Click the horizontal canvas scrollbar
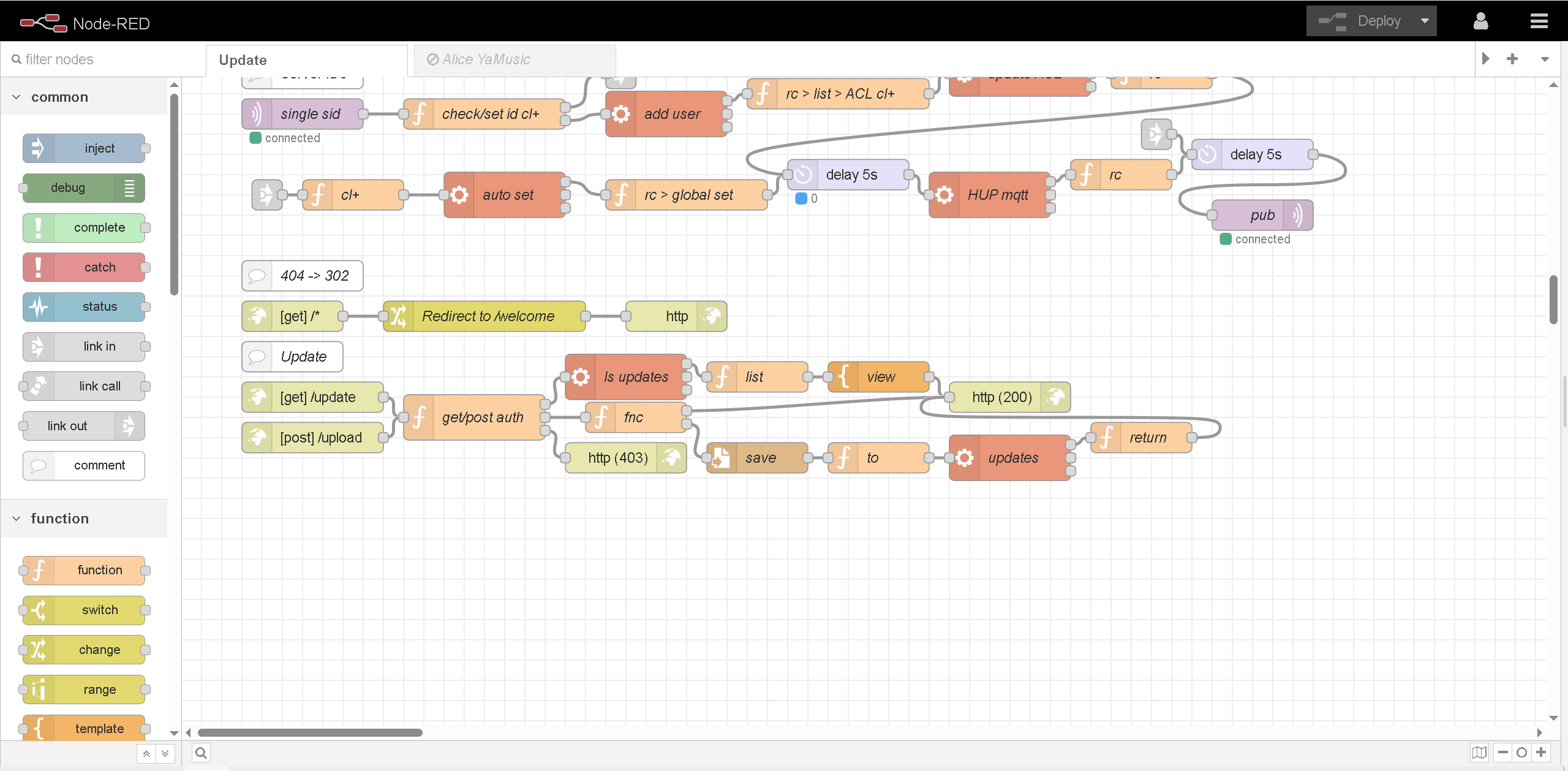1568x771 pixels. pyautogui.click(x=310, y=732)
